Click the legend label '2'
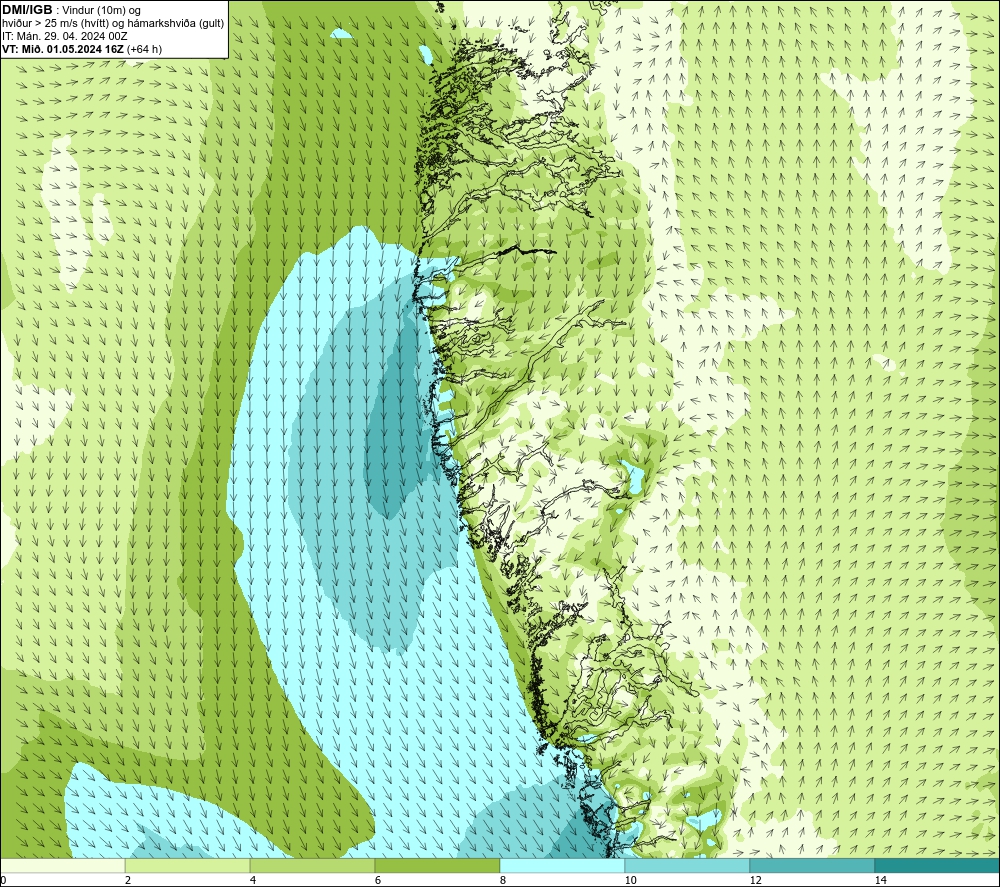The height and width of the screenshot is (887, 1000). [x=128, y=880]
